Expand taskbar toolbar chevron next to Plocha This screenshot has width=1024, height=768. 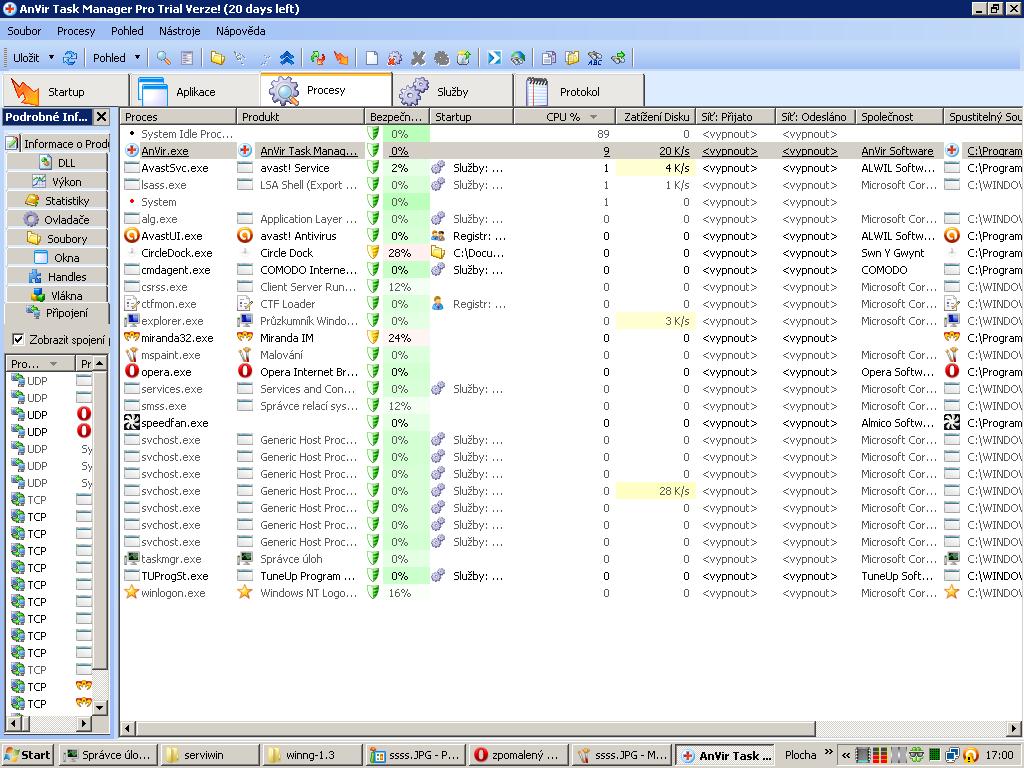(829, 752)
